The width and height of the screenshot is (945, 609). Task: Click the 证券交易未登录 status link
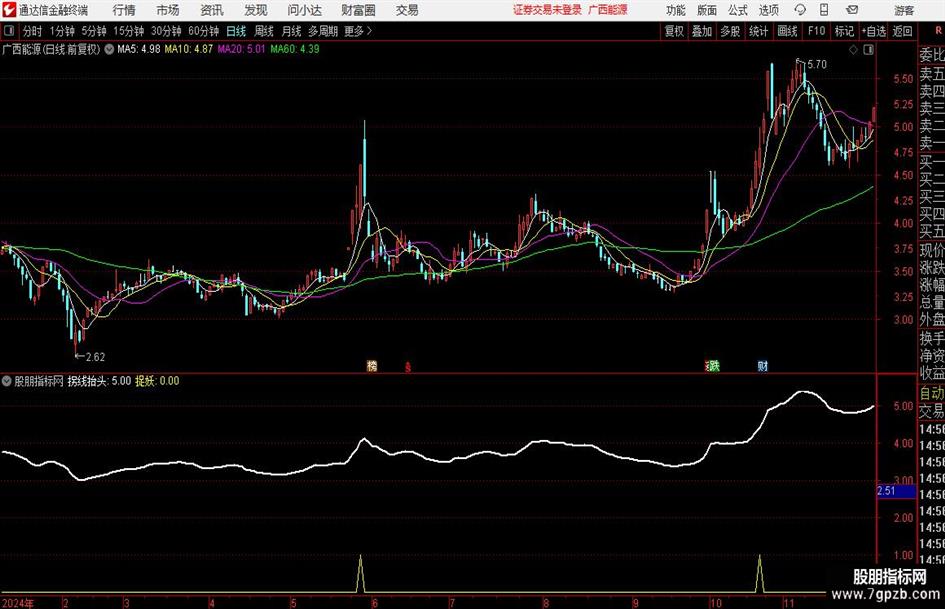click(x=547, y=10)
